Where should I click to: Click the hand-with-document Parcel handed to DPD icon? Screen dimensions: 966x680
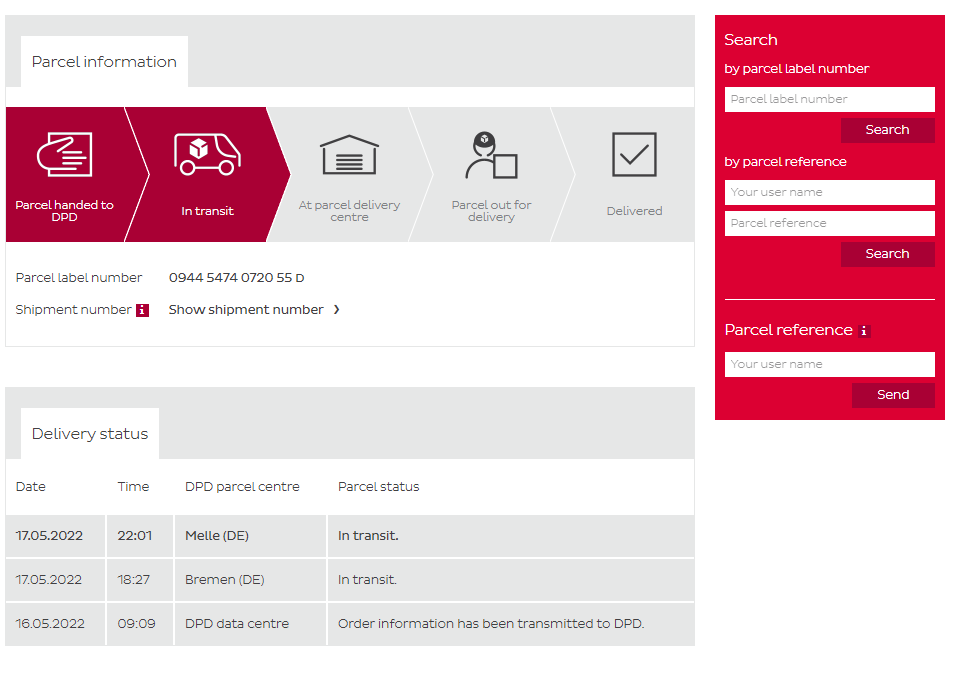(x=64, y=154)
